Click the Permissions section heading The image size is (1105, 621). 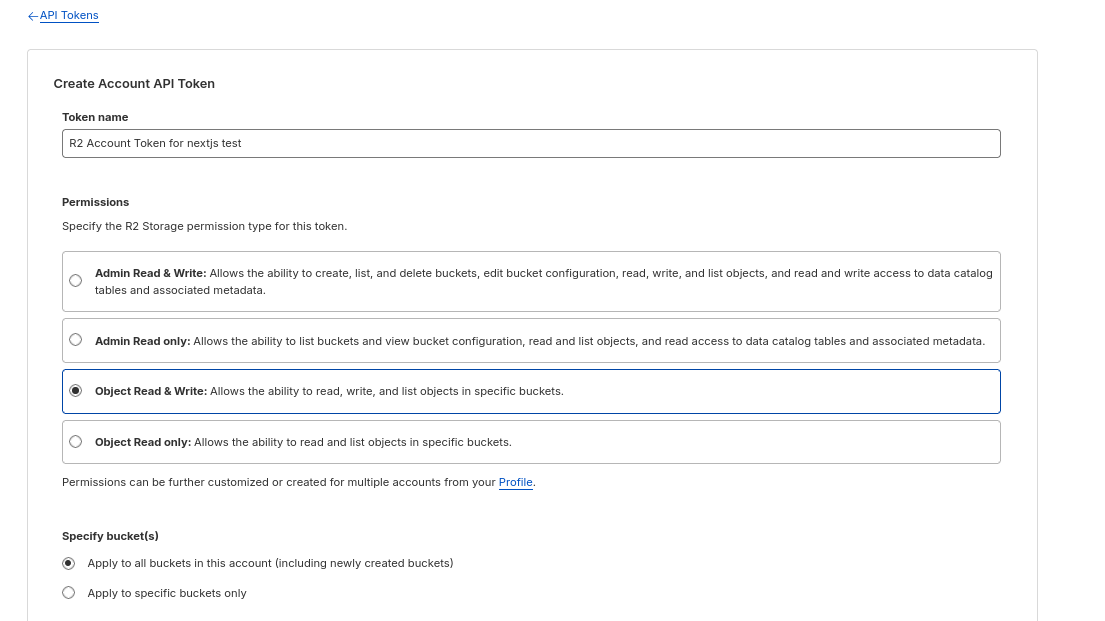[95, 202]
